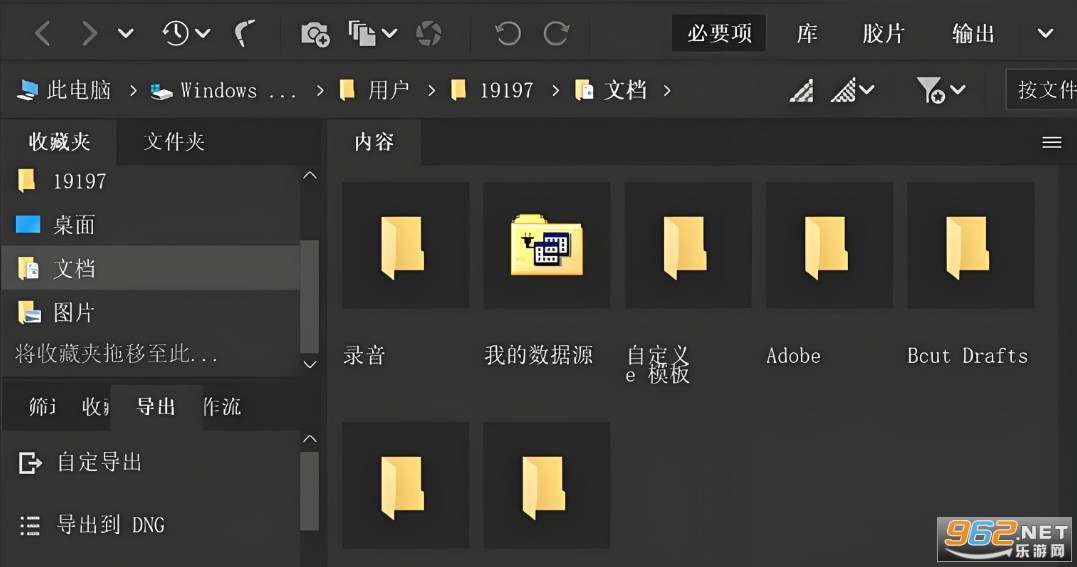Click folder name 录音
This screenshot has height=567, width=1077.
click(x=364, y=355)
